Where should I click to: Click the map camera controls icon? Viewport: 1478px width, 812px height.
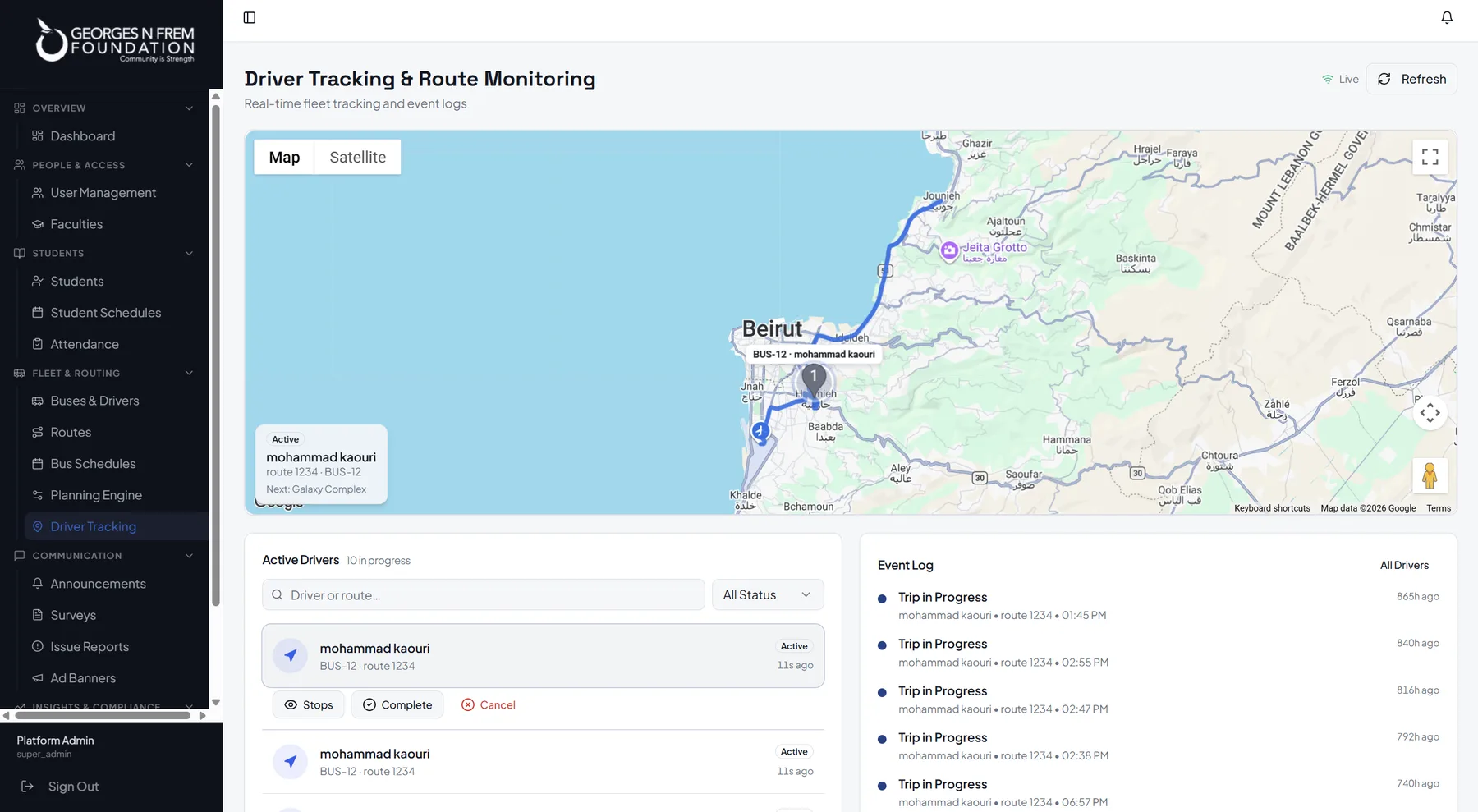(1430, 412)
